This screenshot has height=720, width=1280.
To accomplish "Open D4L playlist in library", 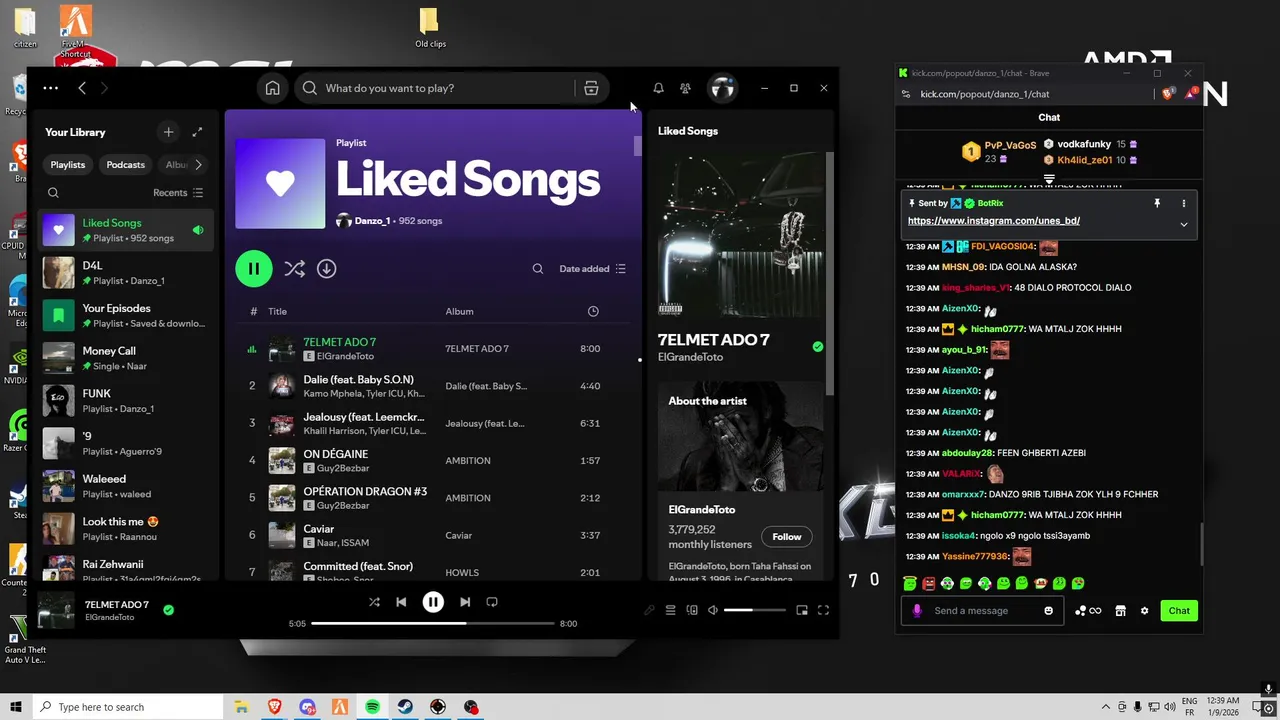I will point(125,273).
